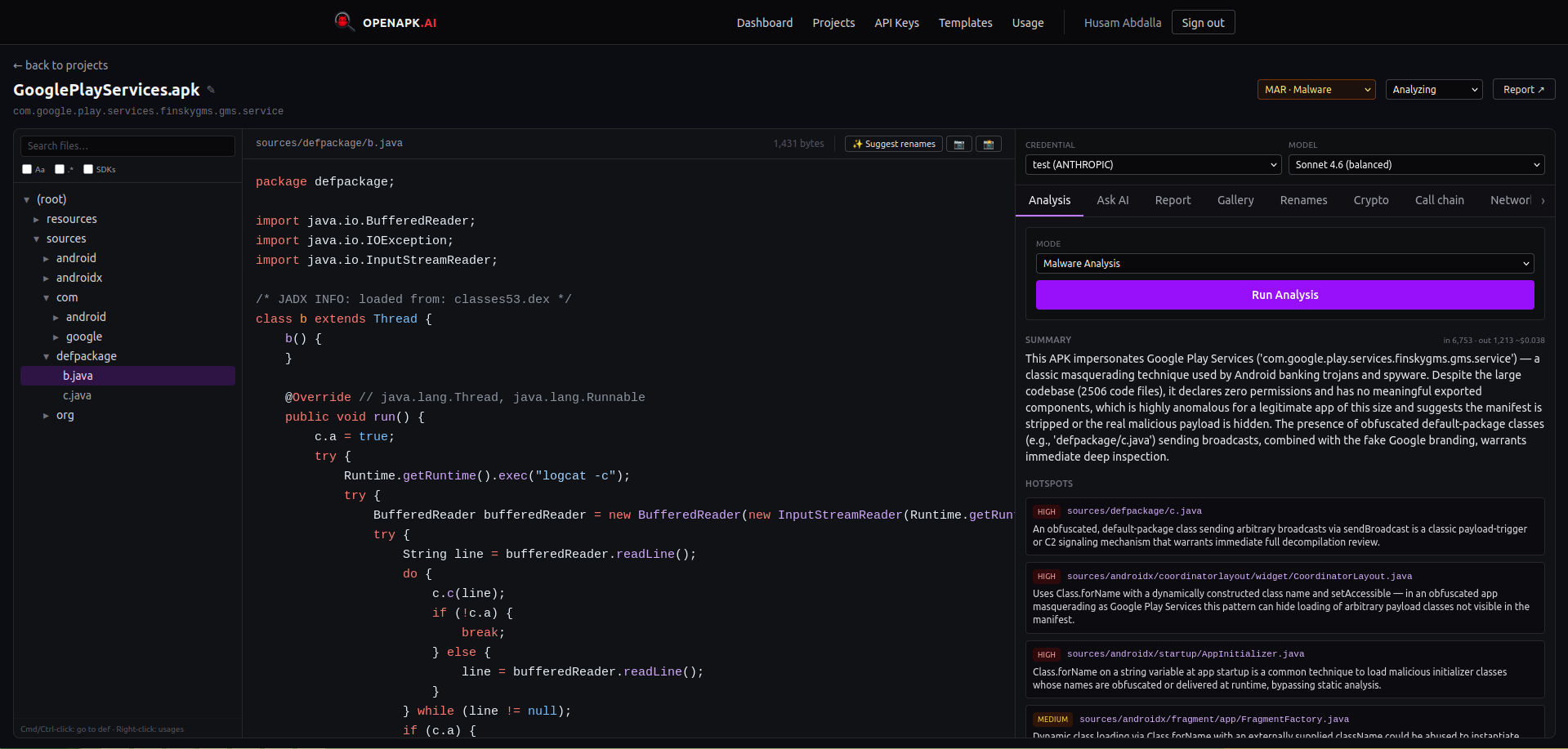This screenshot has height=749, width=1568.
Task: Switch to the Call chain tab
Action: (1439, 200)
